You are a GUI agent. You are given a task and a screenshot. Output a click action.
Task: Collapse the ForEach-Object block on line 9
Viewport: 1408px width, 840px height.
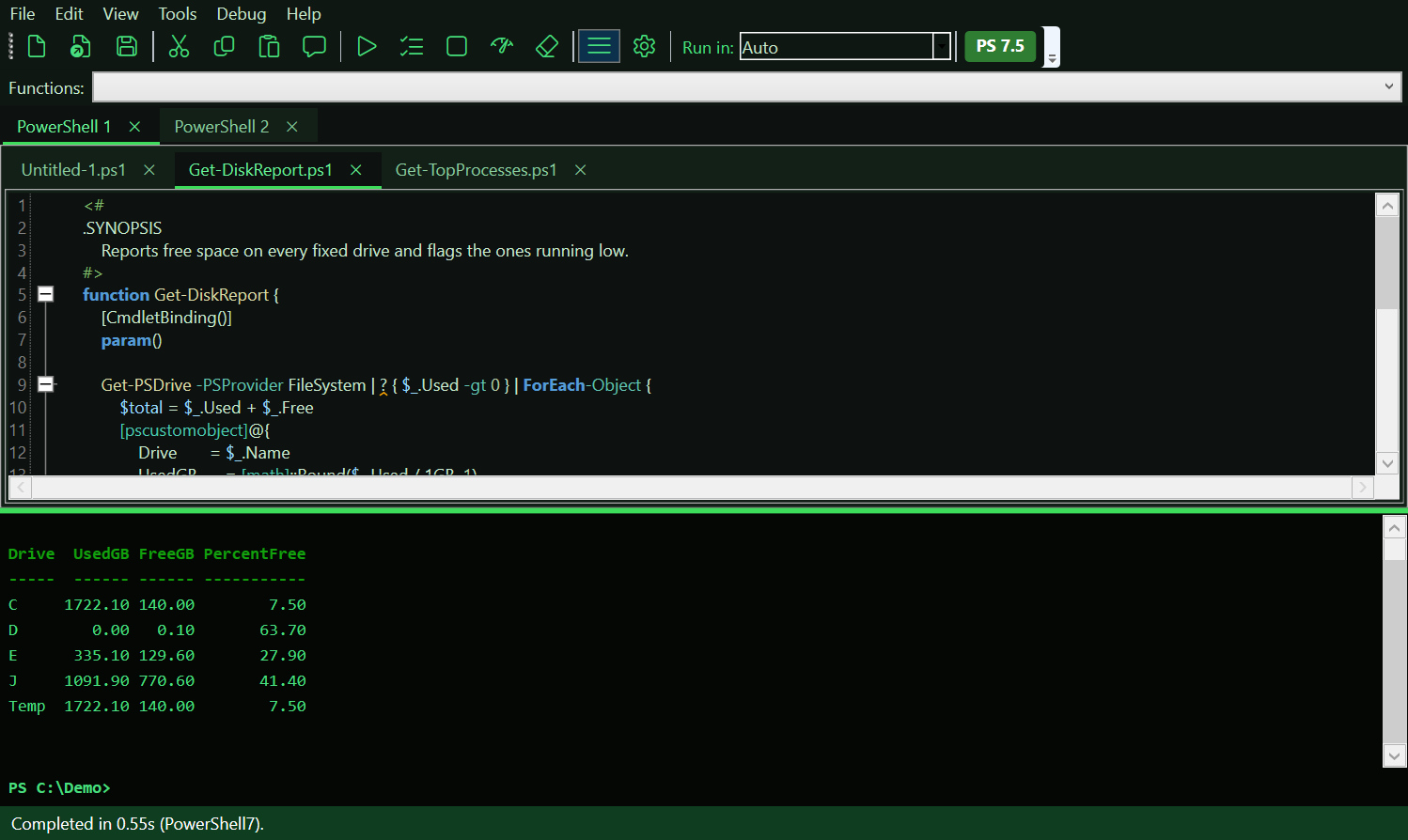[45, 384]
